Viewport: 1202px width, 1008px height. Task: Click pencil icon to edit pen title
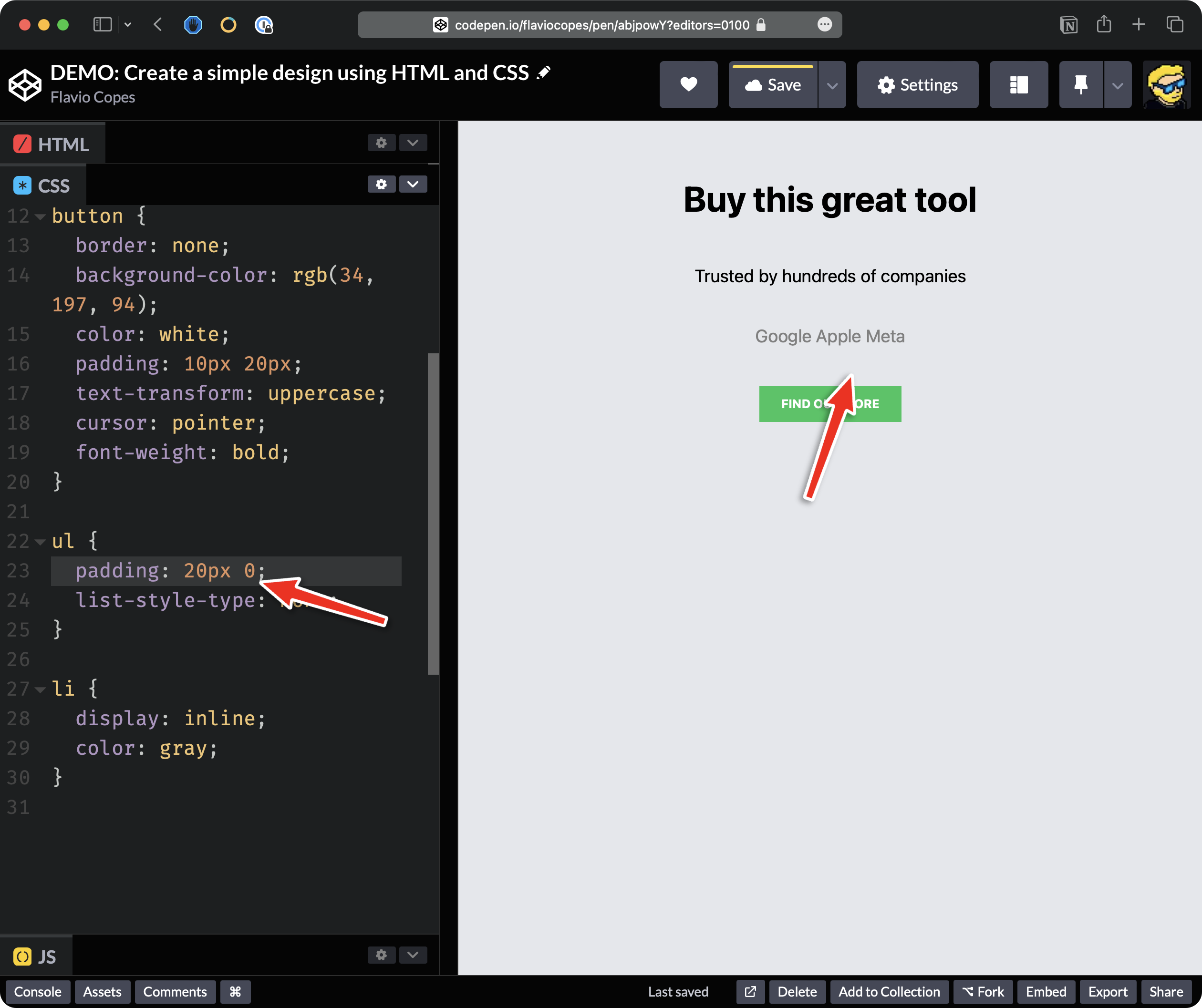tap(544, 72)
